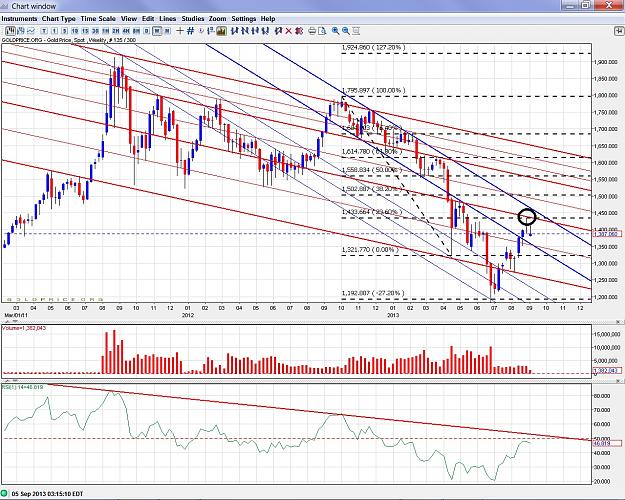Click the brown picture icon in toolbar

coord(222,31)
